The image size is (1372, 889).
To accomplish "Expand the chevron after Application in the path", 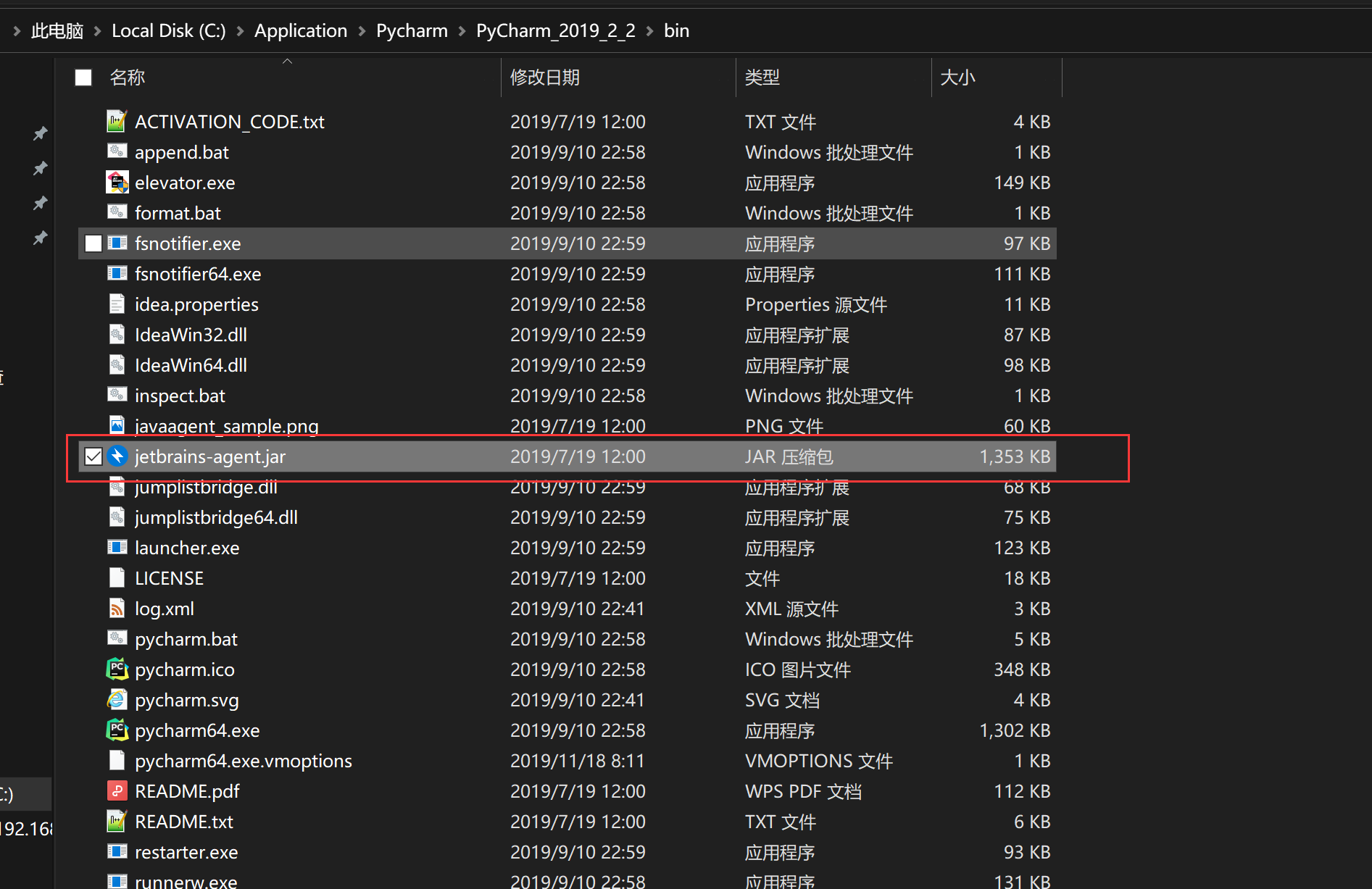I will pyautogui.click(x=362, y=31).
